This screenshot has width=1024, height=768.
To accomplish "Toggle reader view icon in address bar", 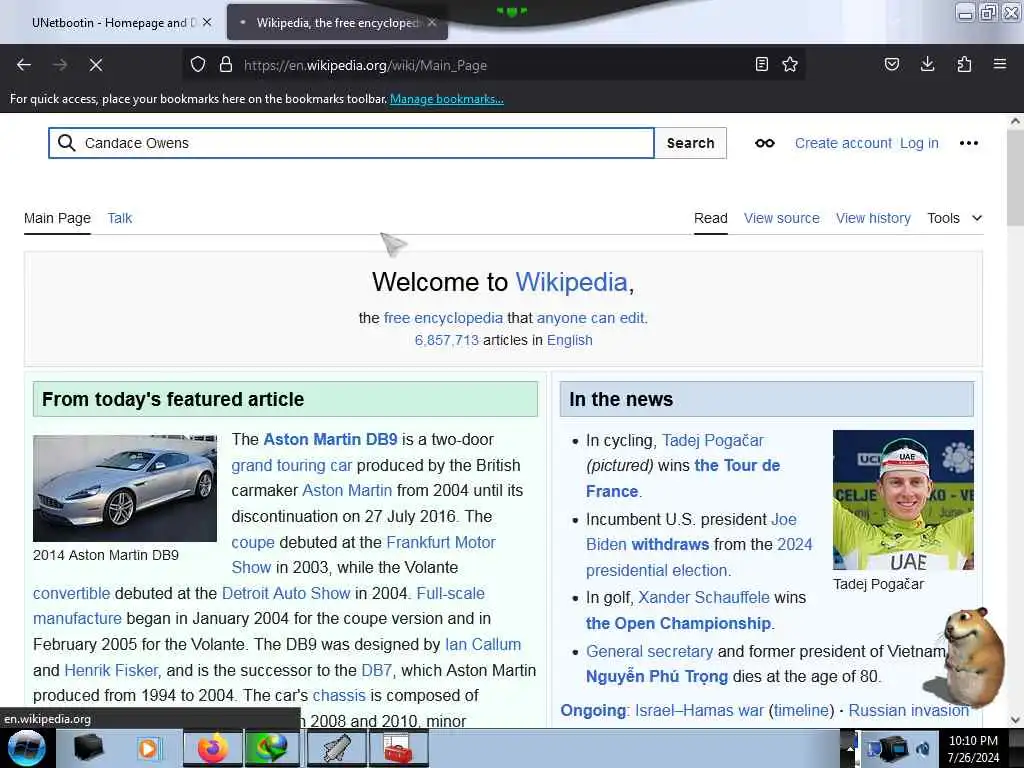I will coord(761,65).
